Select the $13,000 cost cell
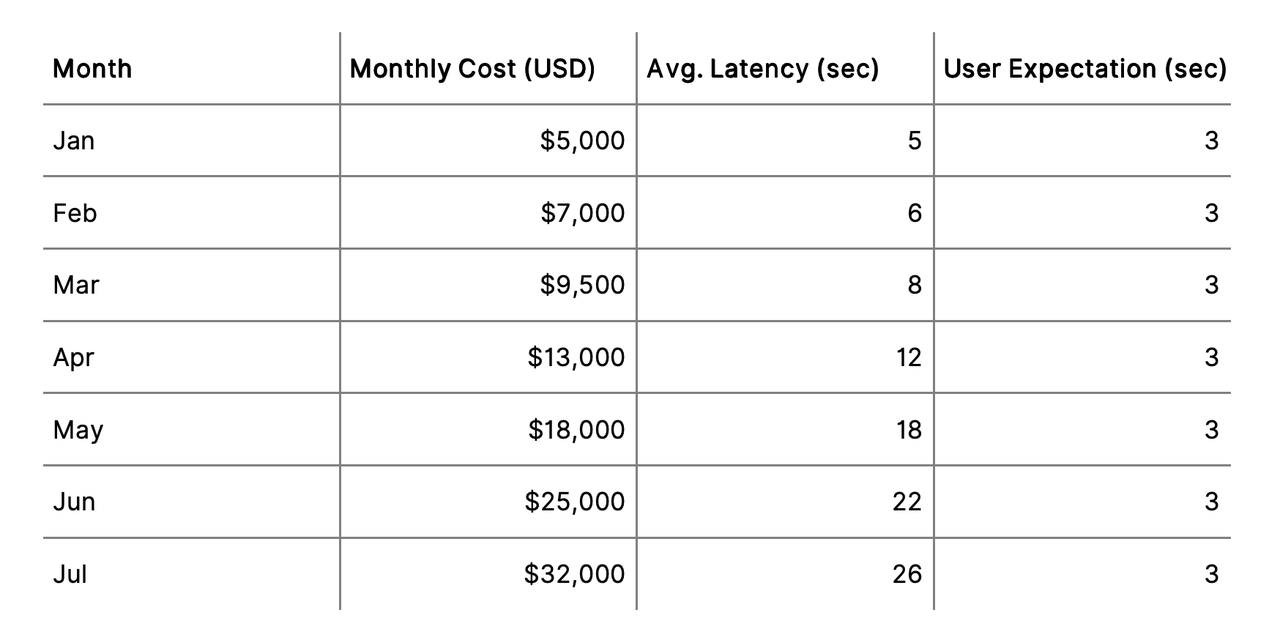 (576, 357)
